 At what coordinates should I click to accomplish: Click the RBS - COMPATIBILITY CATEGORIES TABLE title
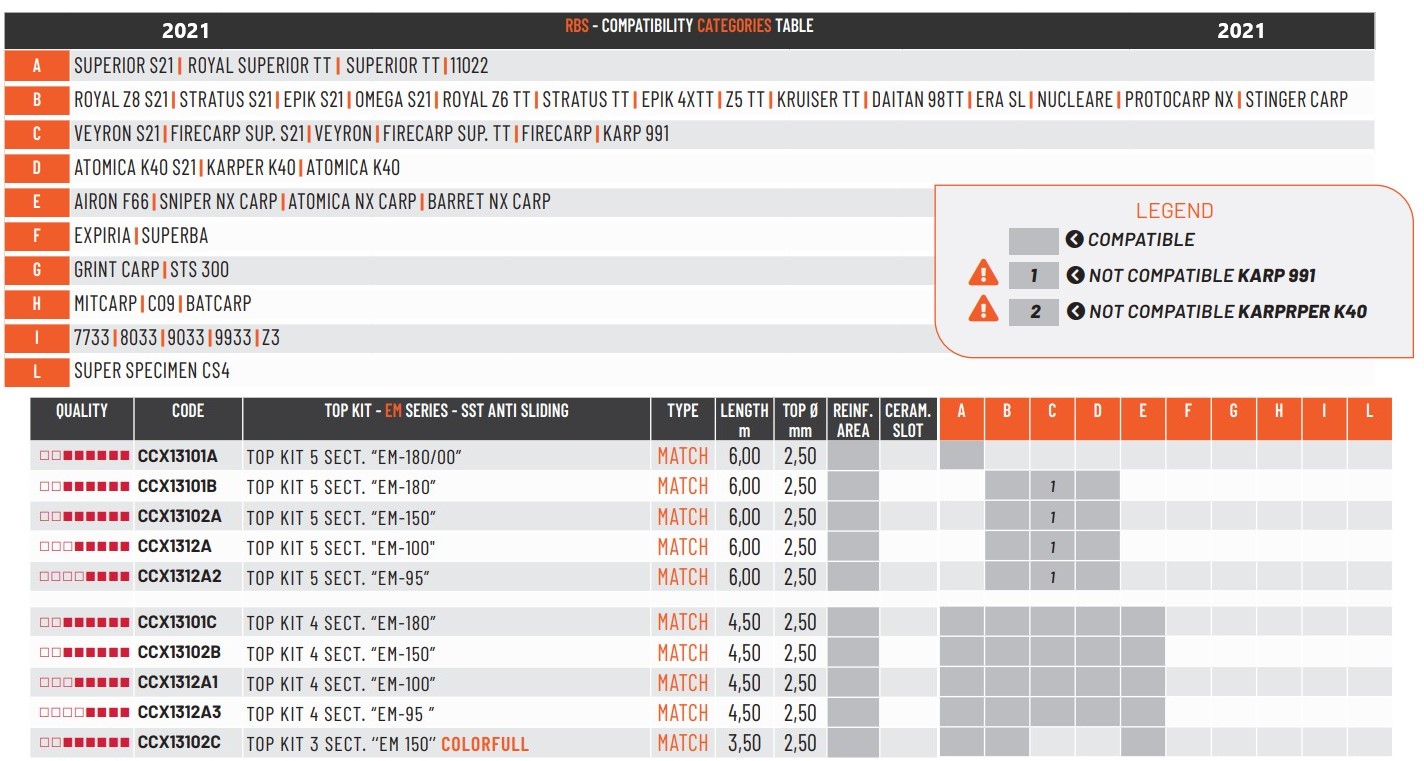[x=689, y=26]
